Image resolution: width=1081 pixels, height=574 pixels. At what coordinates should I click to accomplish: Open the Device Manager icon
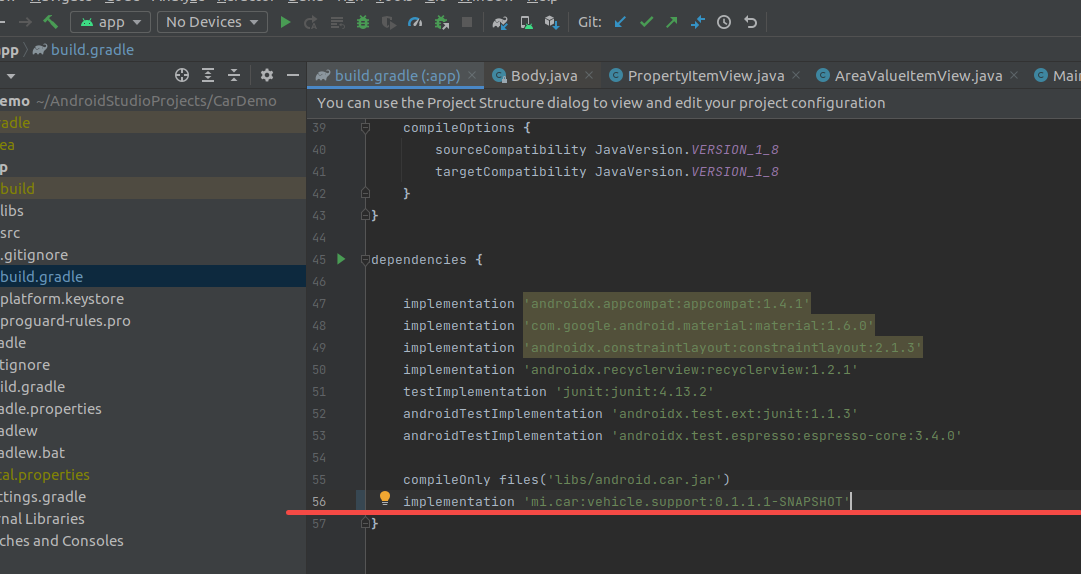point(526,22)
